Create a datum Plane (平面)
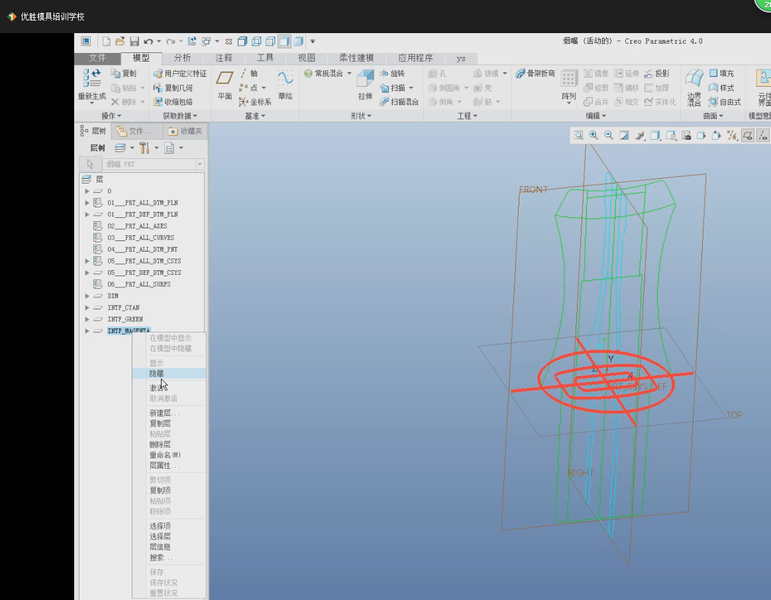 tap(225, 85)
